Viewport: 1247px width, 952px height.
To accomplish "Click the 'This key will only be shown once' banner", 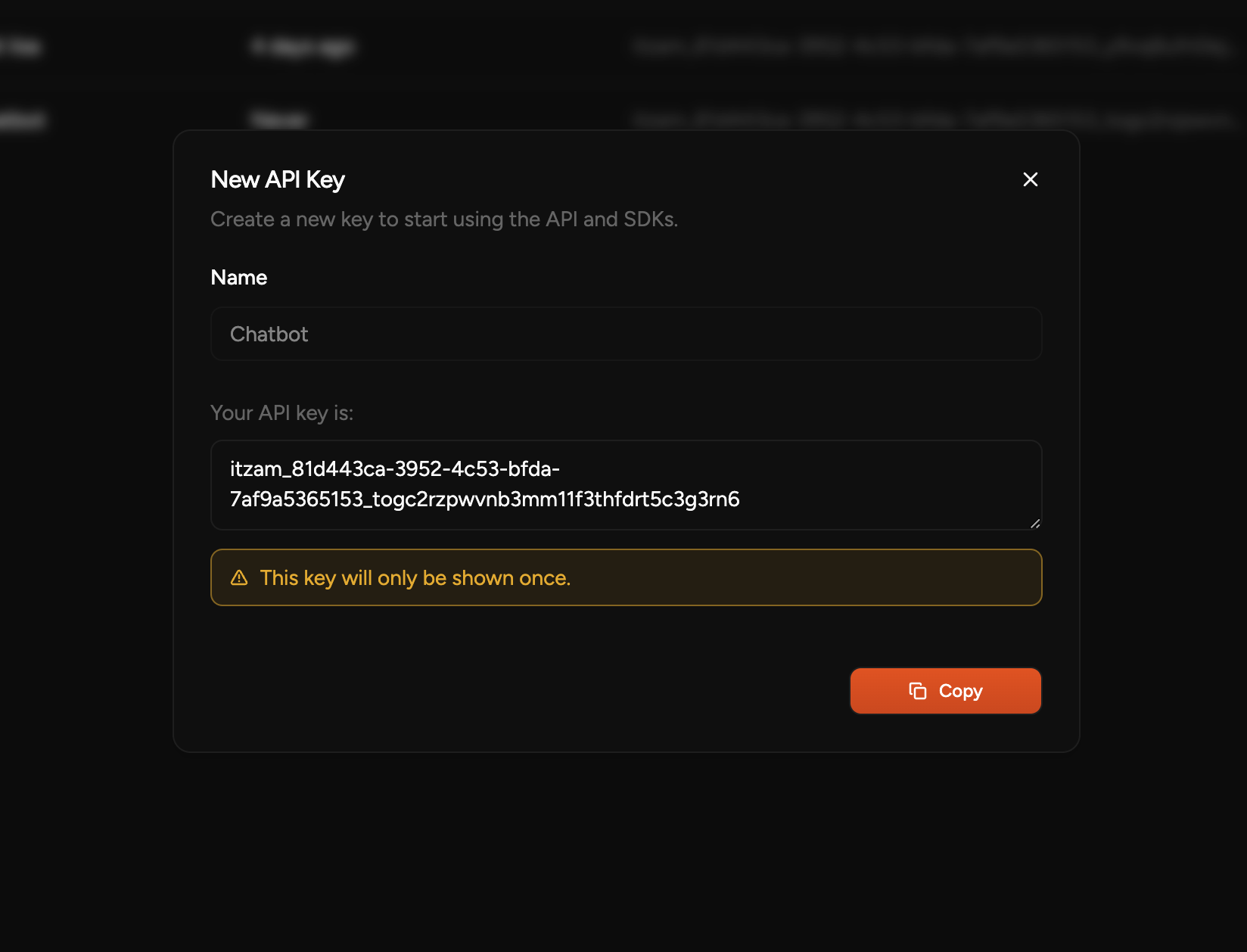I will coord(626,577).
